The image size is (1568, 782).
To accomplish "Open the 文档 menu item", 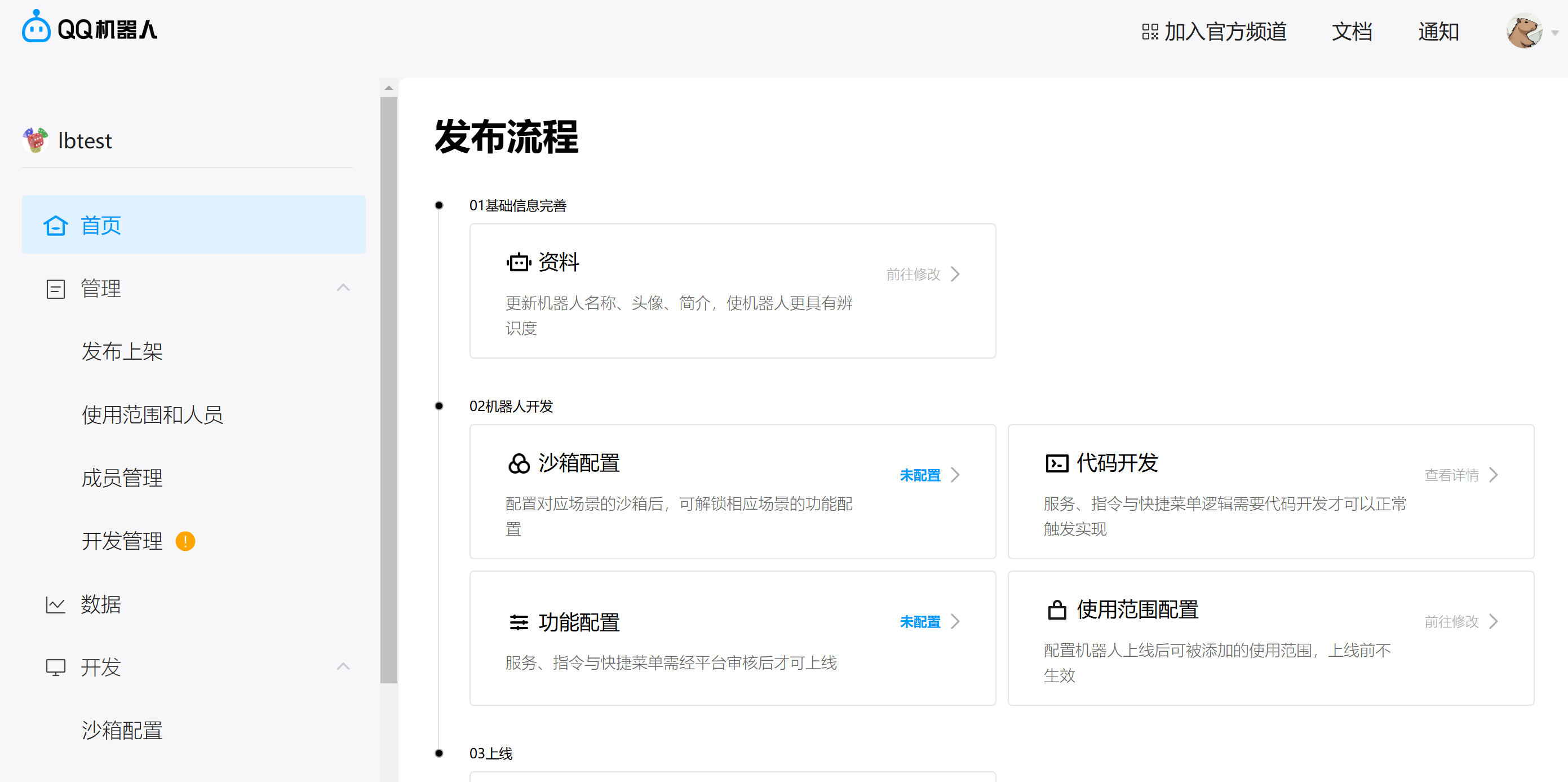I will (1352, 32).
